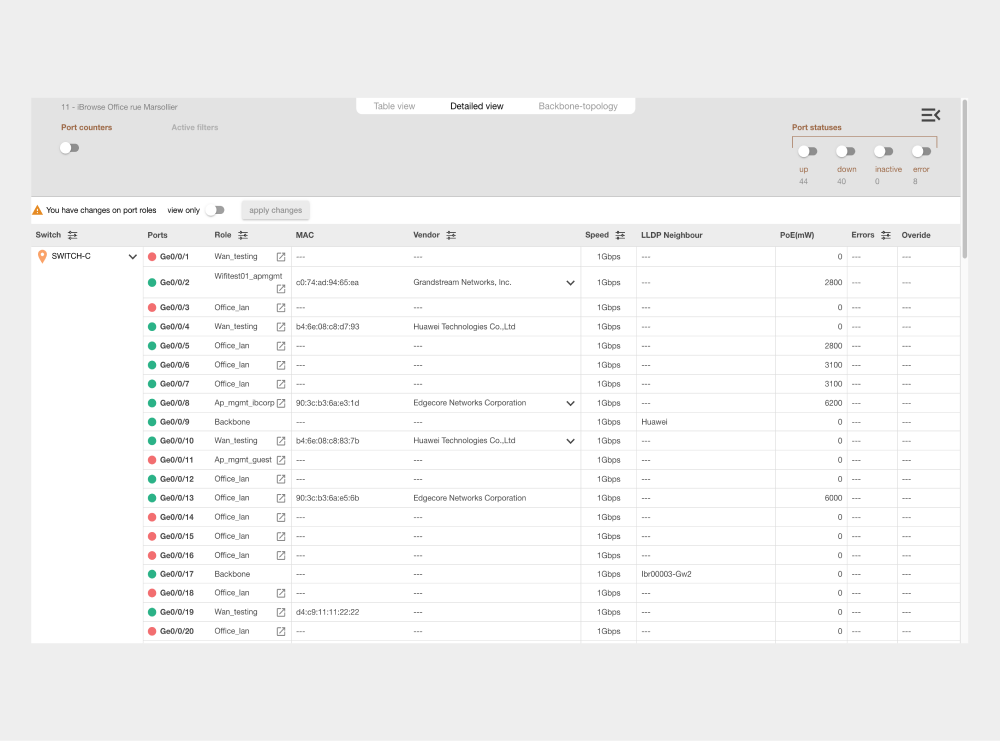This screenshot has height=741, width=1000.
Task: Expand Huawei vendor details on Ge0/0/10
Action: pyautogui.click(x=570, y=441)
